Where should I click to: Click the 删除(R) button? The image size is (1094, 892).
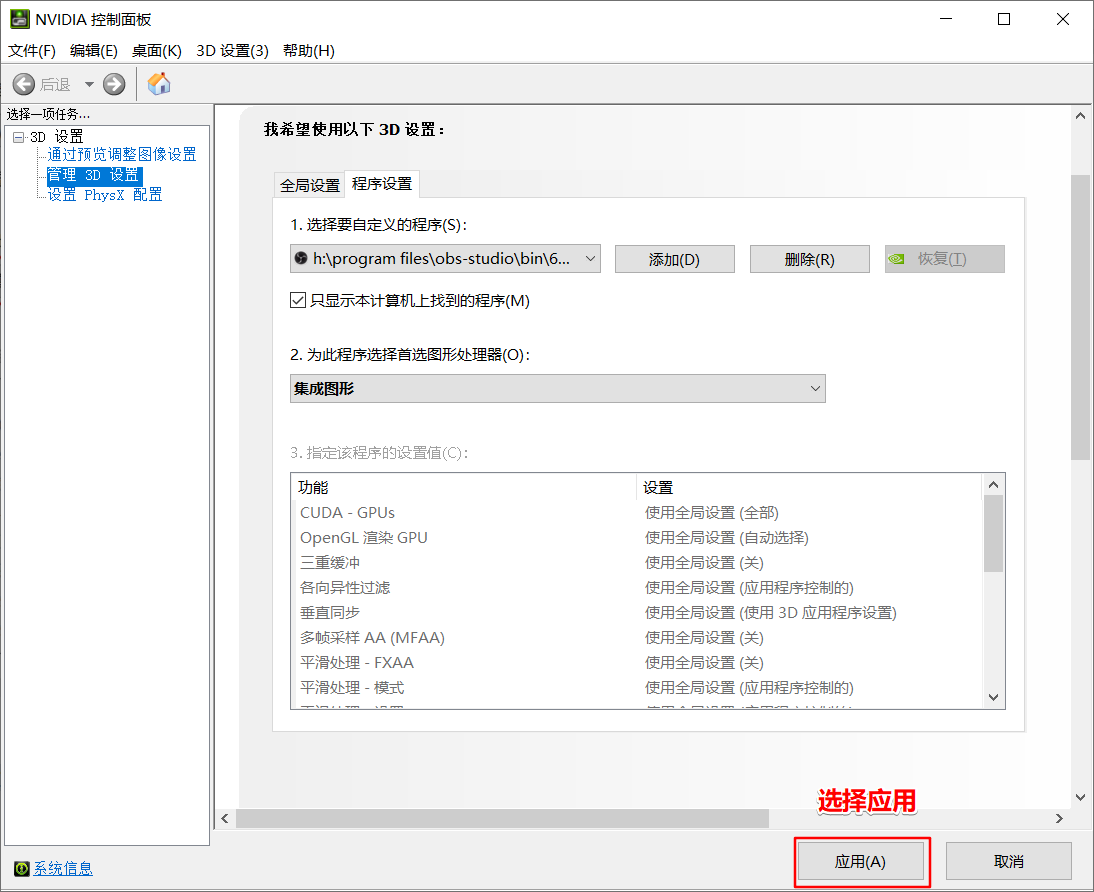[x=809, y=259]
